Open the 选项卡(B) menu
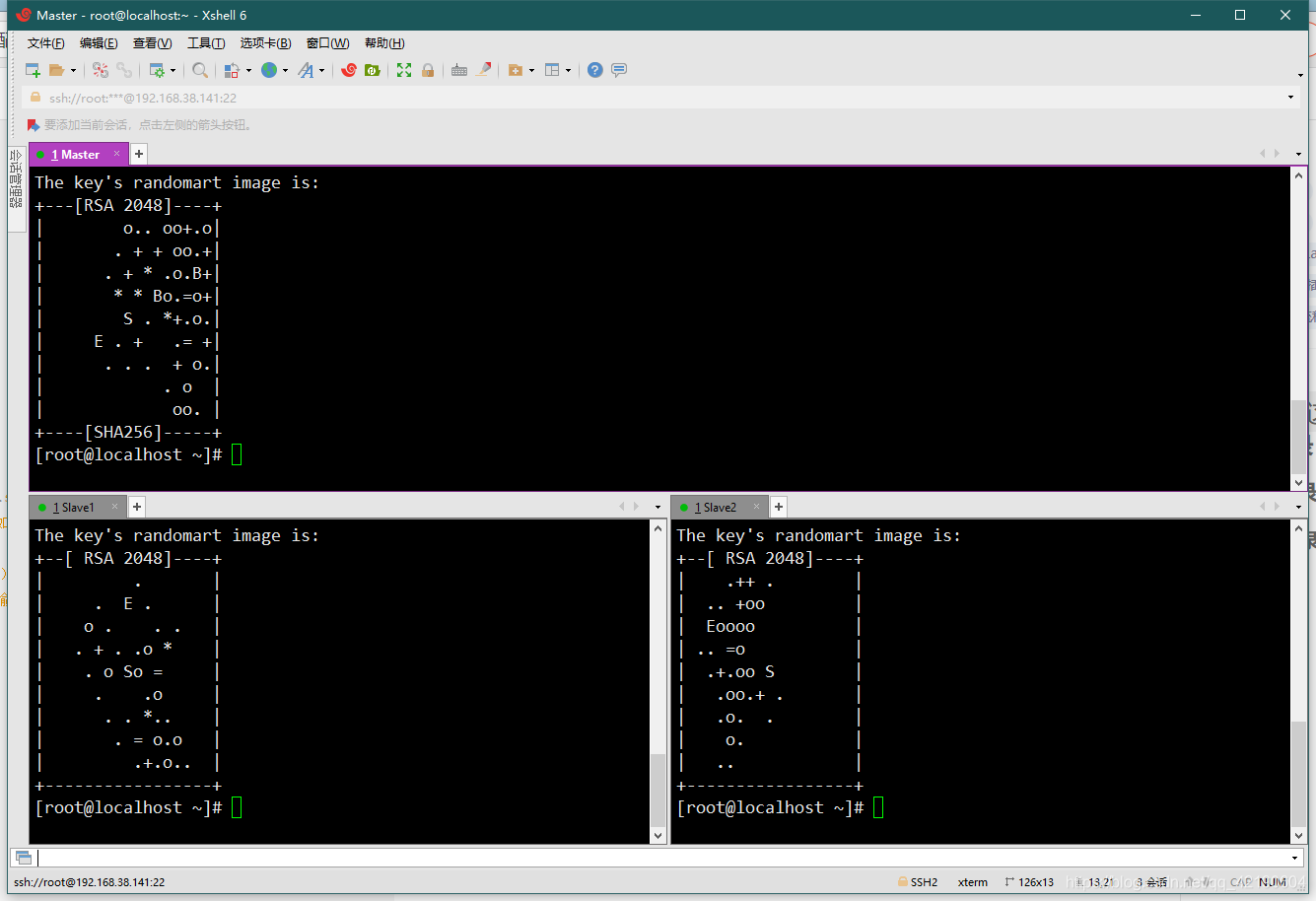This screenshot has width=1316, height=901. click(x=265, y=43)
